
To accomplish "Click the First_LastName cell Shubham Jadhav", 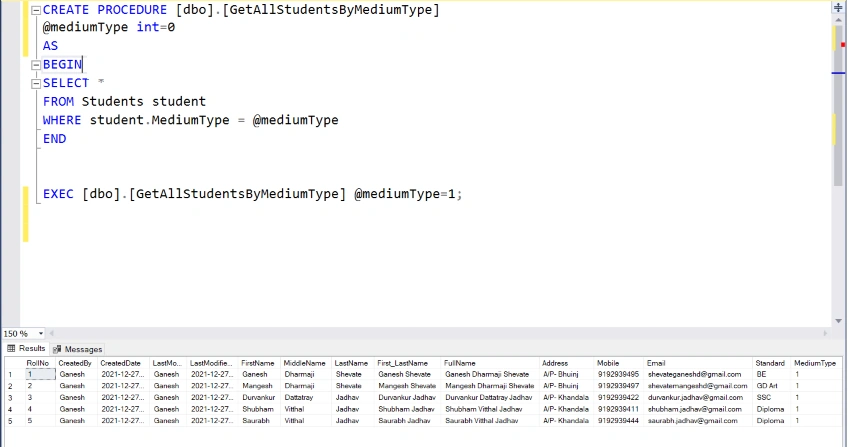I will point(407,410).
